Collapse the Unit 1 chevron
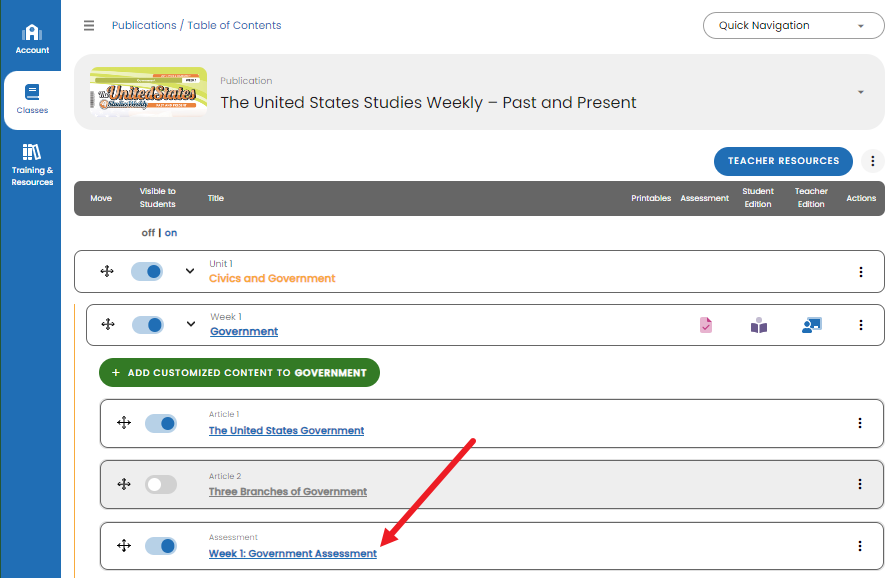This screenshot has height=578, width=896. coord(190,271)
